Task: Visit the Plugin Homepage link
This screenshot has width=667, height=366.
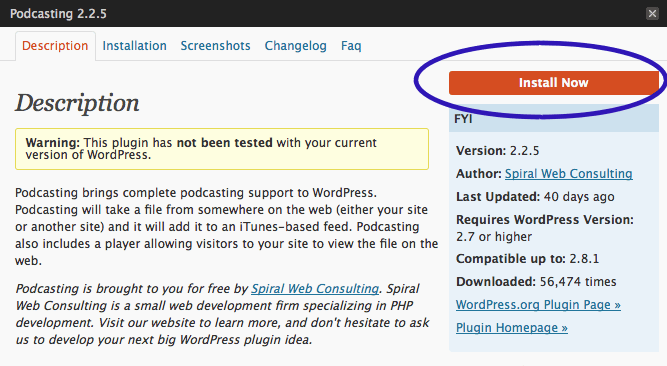Action: [512, 328]
